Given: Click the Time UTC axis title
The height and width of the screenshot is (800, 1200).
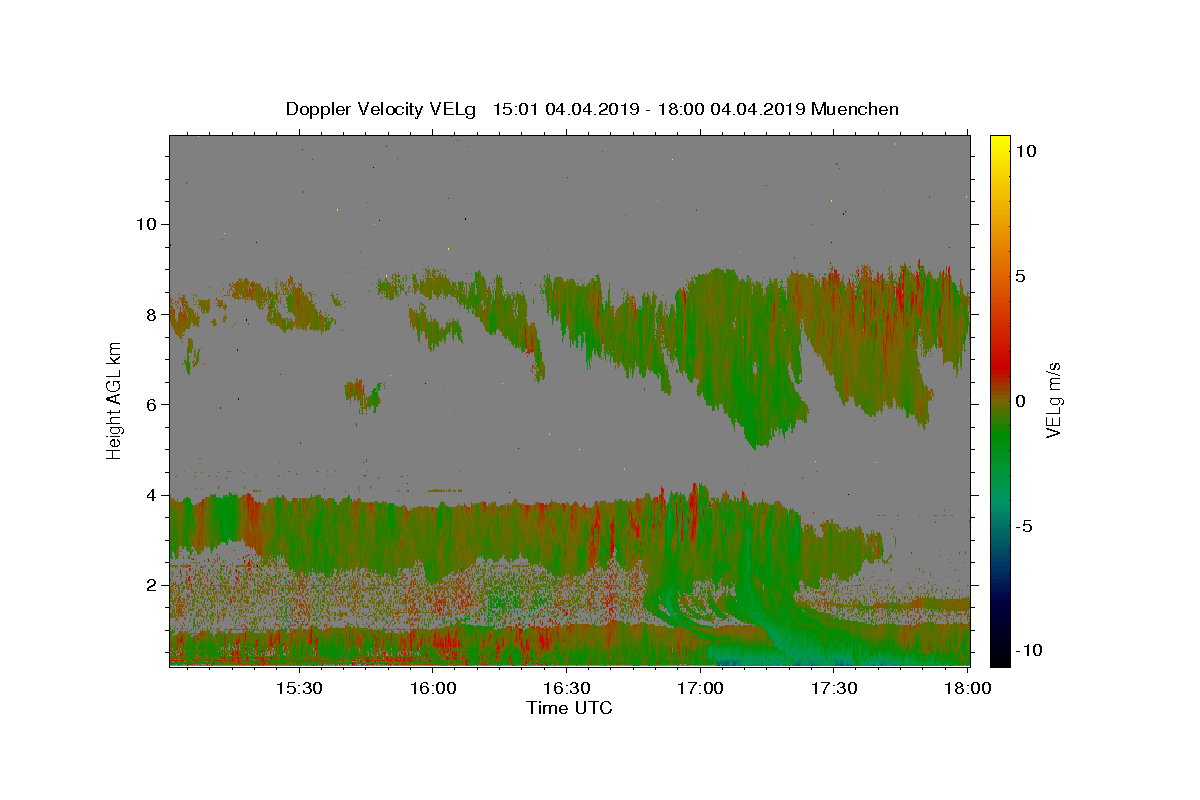Looking at the screenshot, I should point(569,708).
